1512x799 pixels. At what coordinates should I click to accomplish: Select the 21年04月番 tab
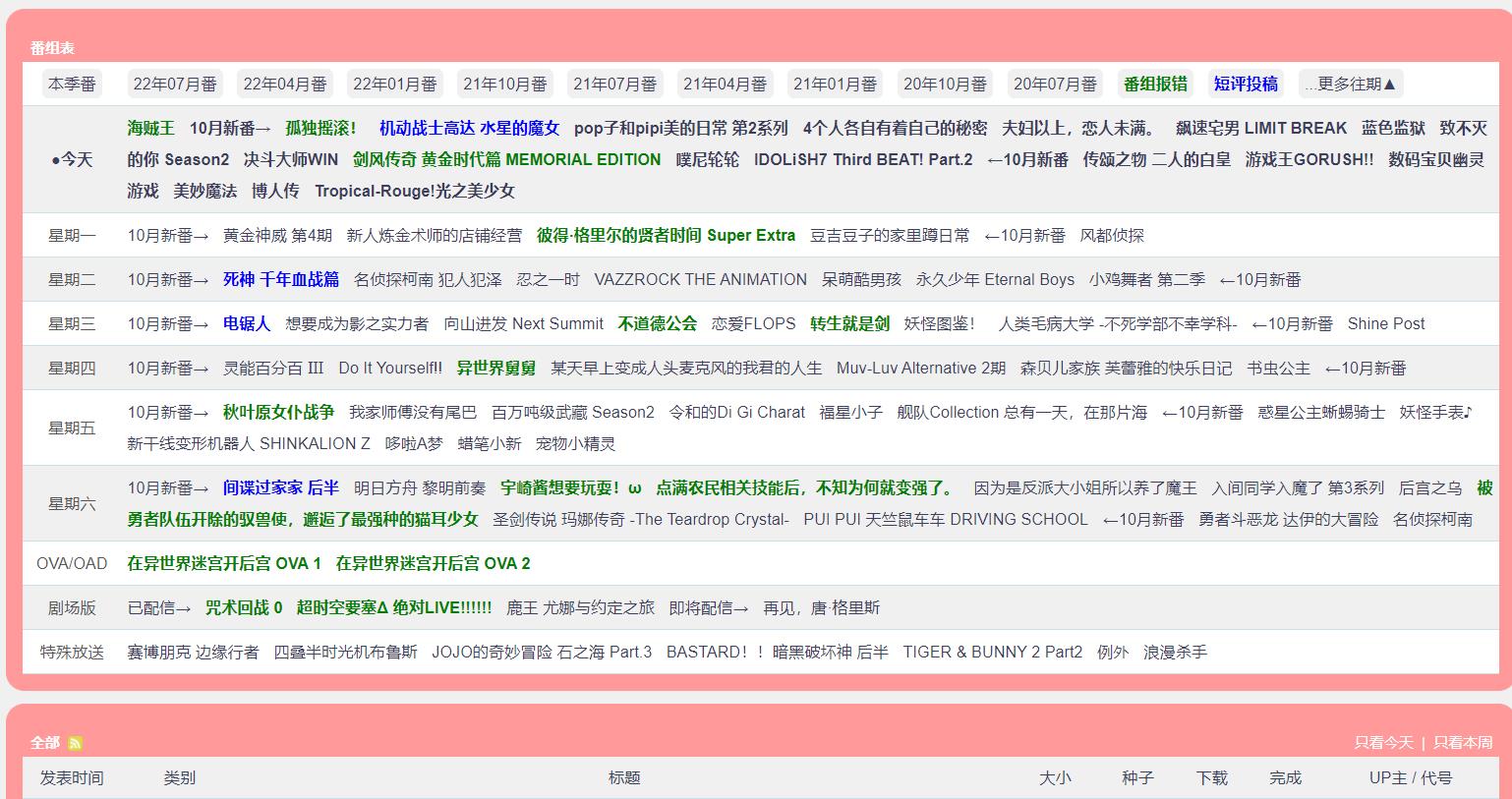tap(726, 84)
